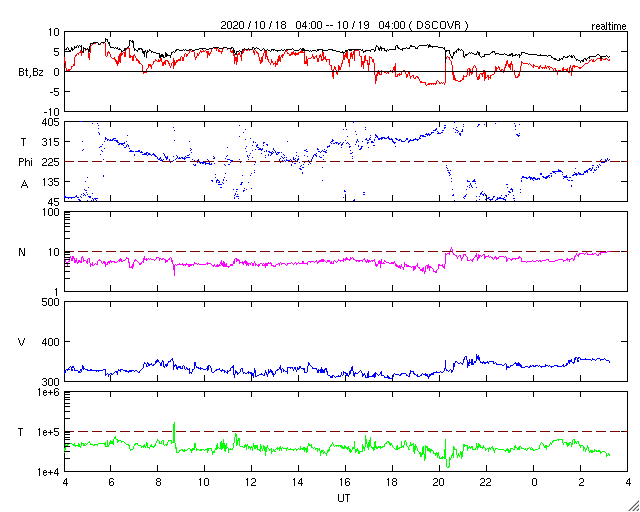Select the 300 tick on the V axis
This screenshot has height=512, width=640.
pyautogui.click(x=51, y=382)
